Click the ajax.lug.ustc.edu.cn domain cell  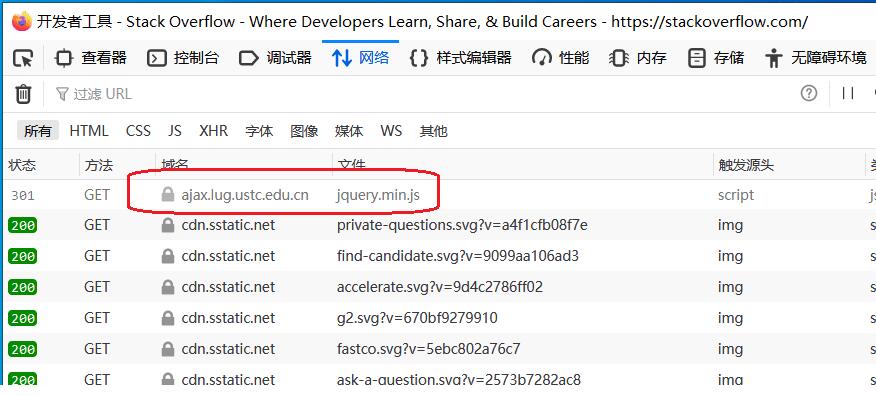tap(245, 195)
